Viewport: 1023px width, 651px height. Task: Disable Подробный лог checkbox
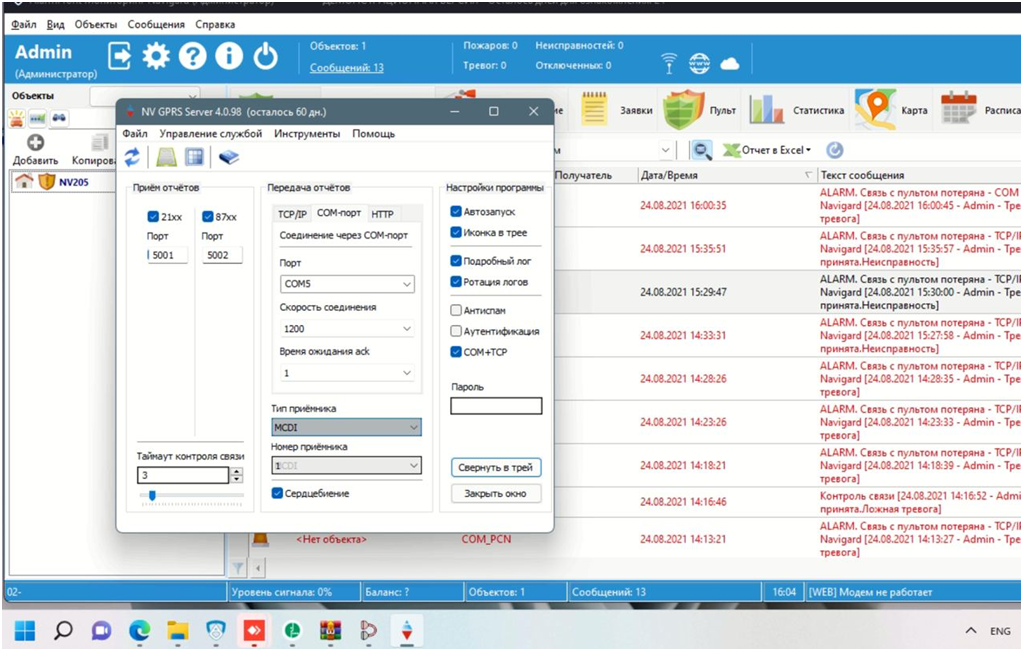pos(456,261)
